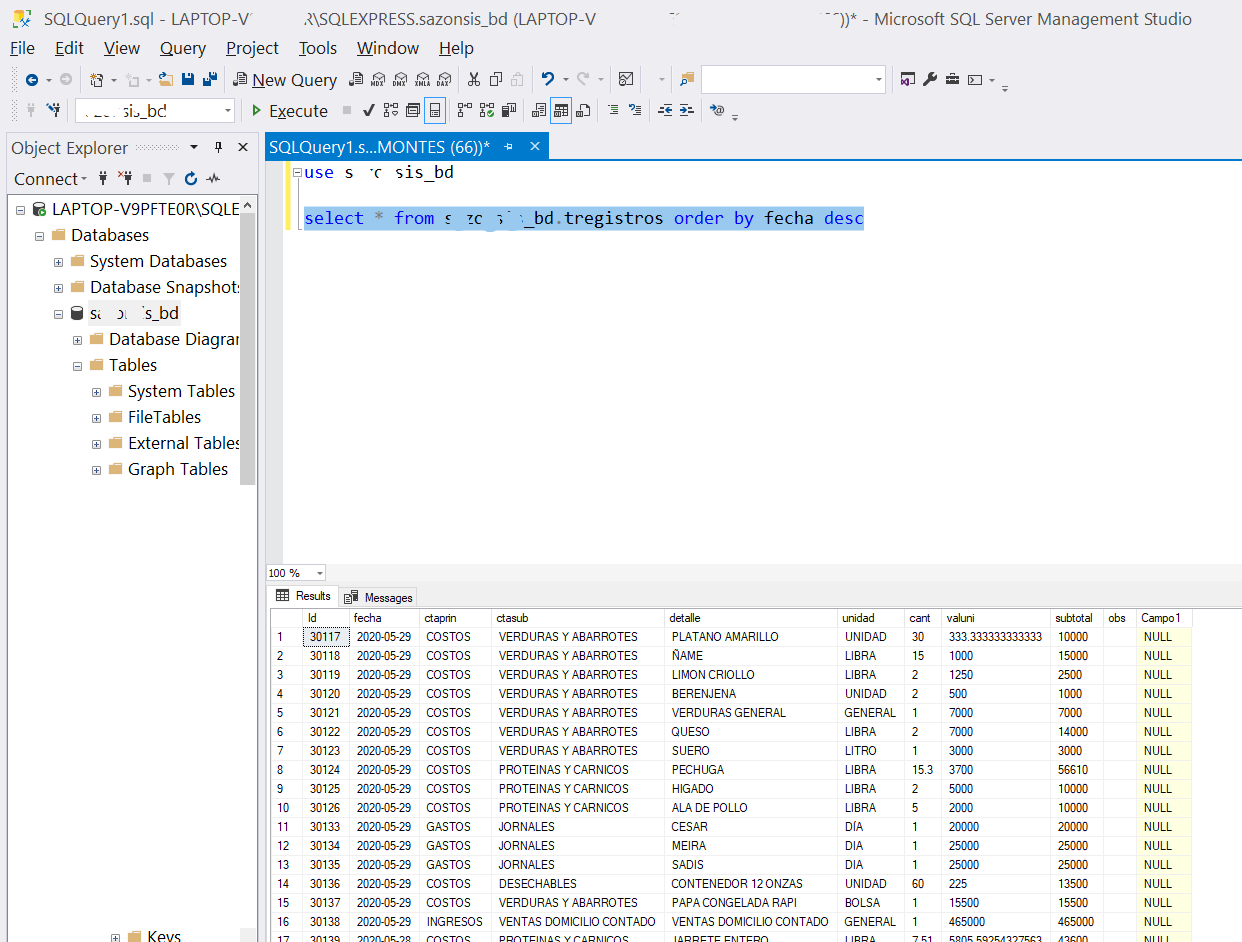This screenshot has width=1242, height=942.
Task: Click the Disconnect icon in Object Explorer
Action: 127,179
